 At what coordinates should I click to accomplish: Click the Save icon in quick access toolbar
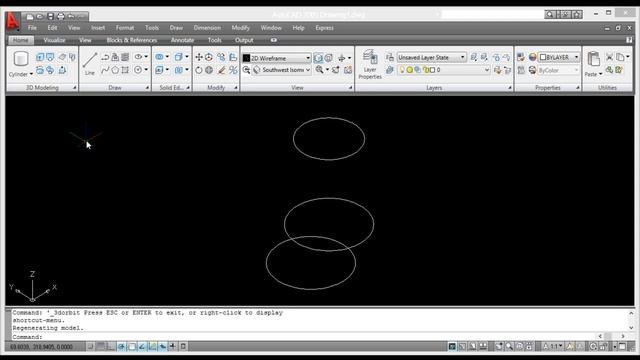click(51, 17)
